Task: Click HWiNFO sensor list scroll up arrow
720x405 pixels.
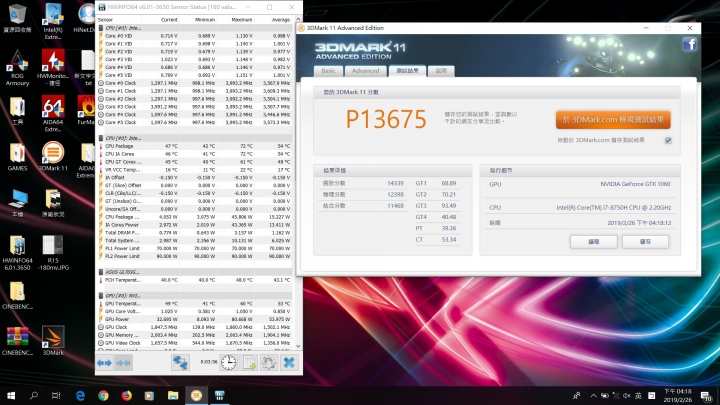Action: coord(298,20)
